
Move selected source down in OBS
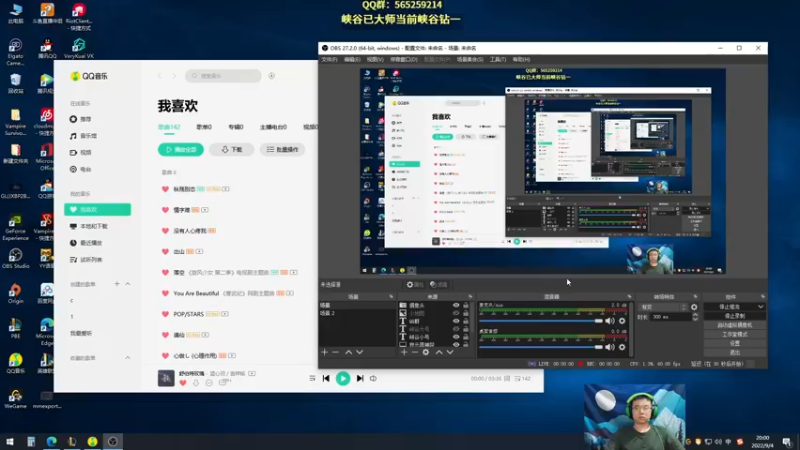450,352
